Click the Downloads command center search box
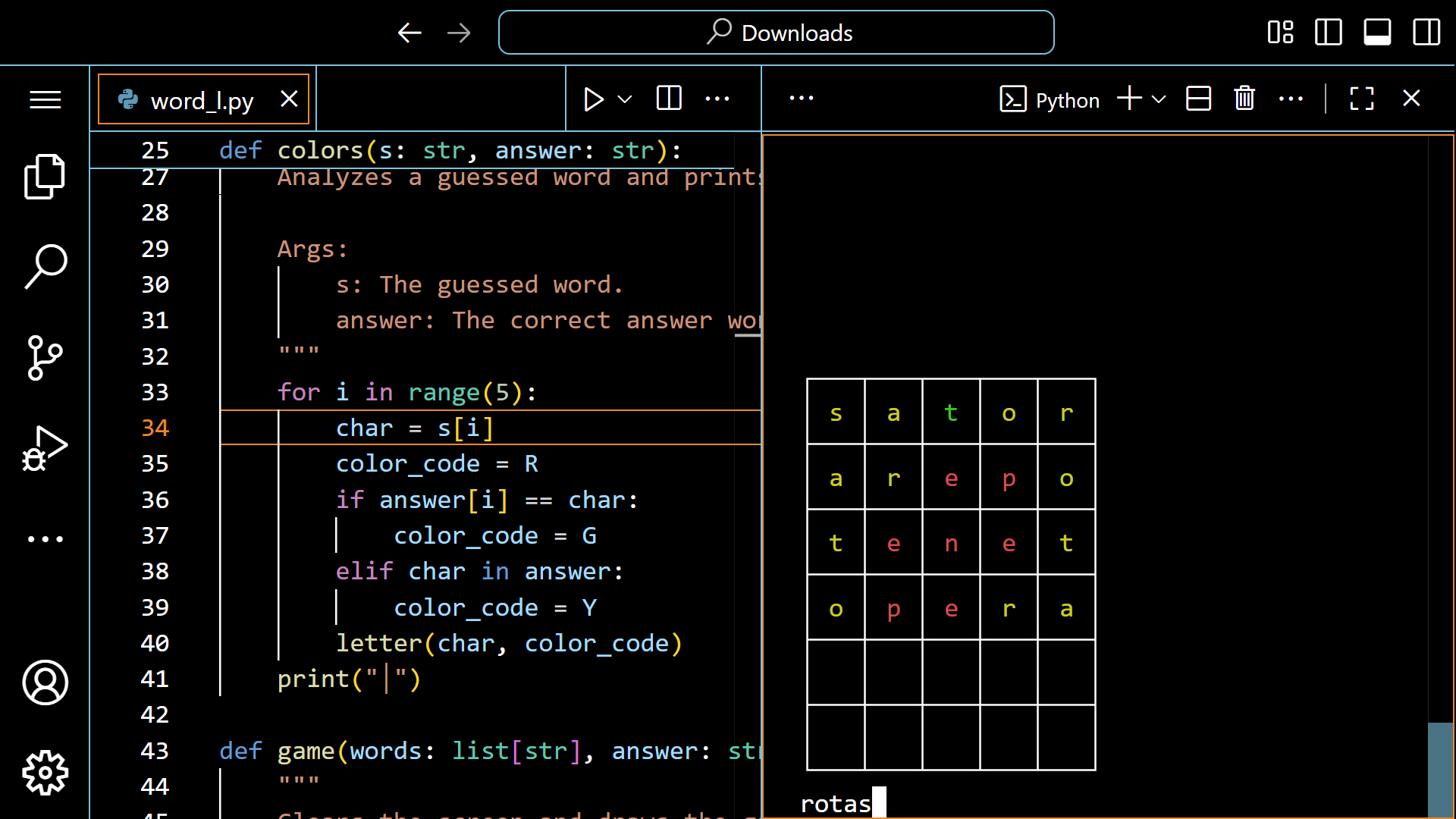 coord(776,33)
